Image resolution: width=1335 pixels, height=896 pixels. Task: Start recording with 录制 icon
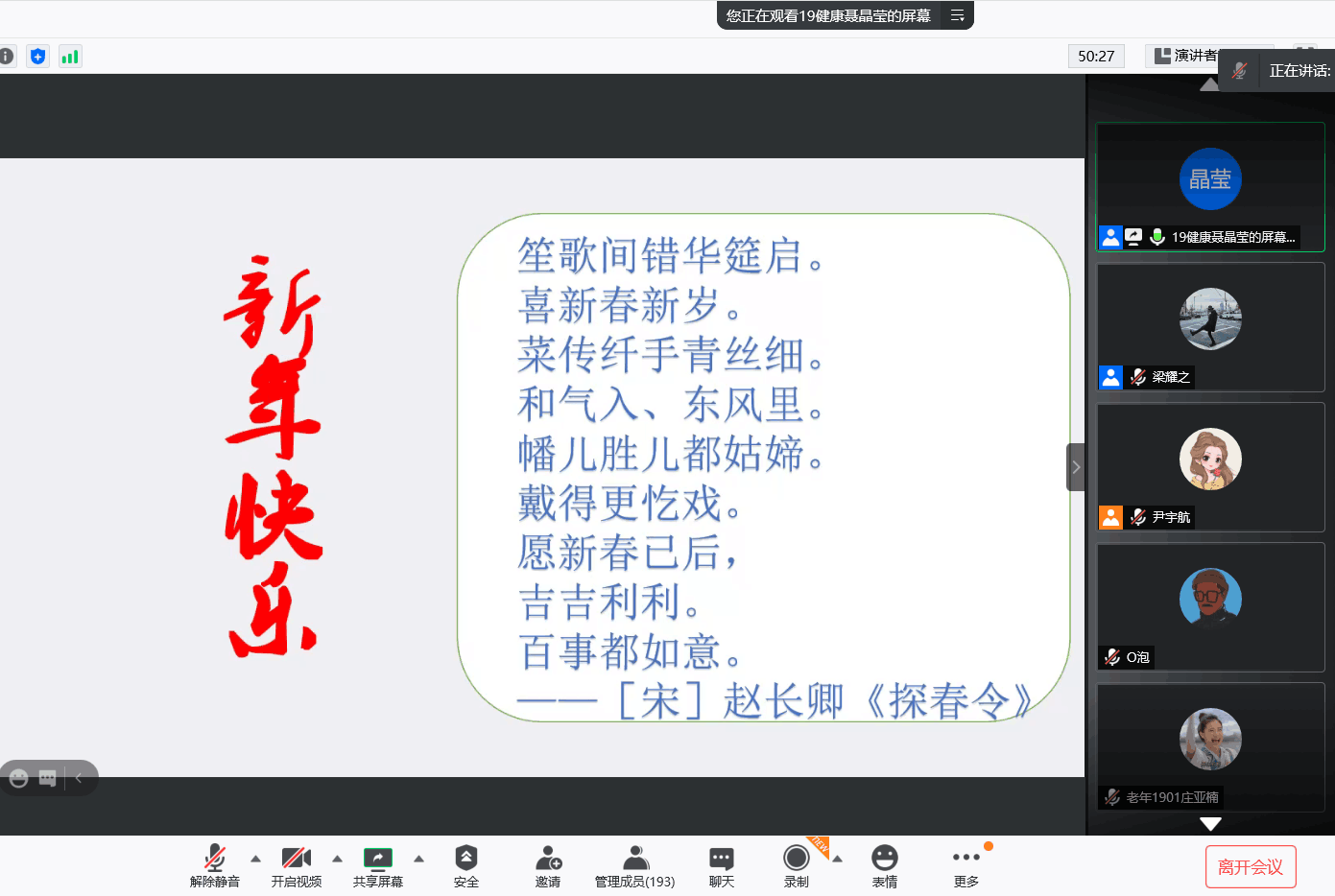(796, 858)
